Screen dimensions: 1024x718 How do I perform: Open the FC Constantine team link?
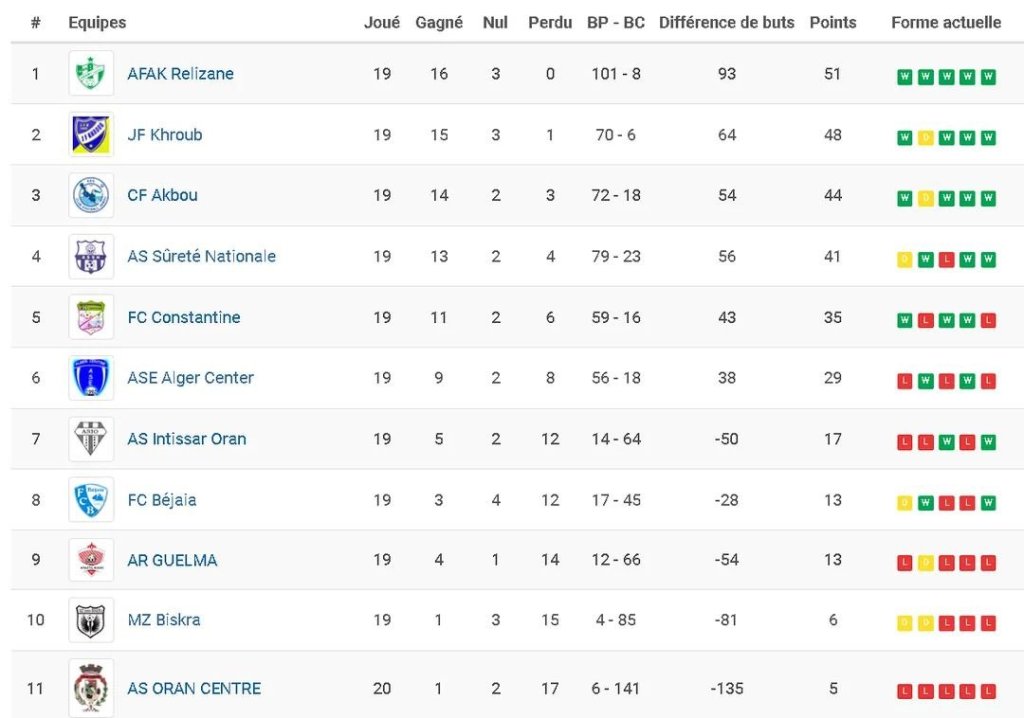[183, 318]
